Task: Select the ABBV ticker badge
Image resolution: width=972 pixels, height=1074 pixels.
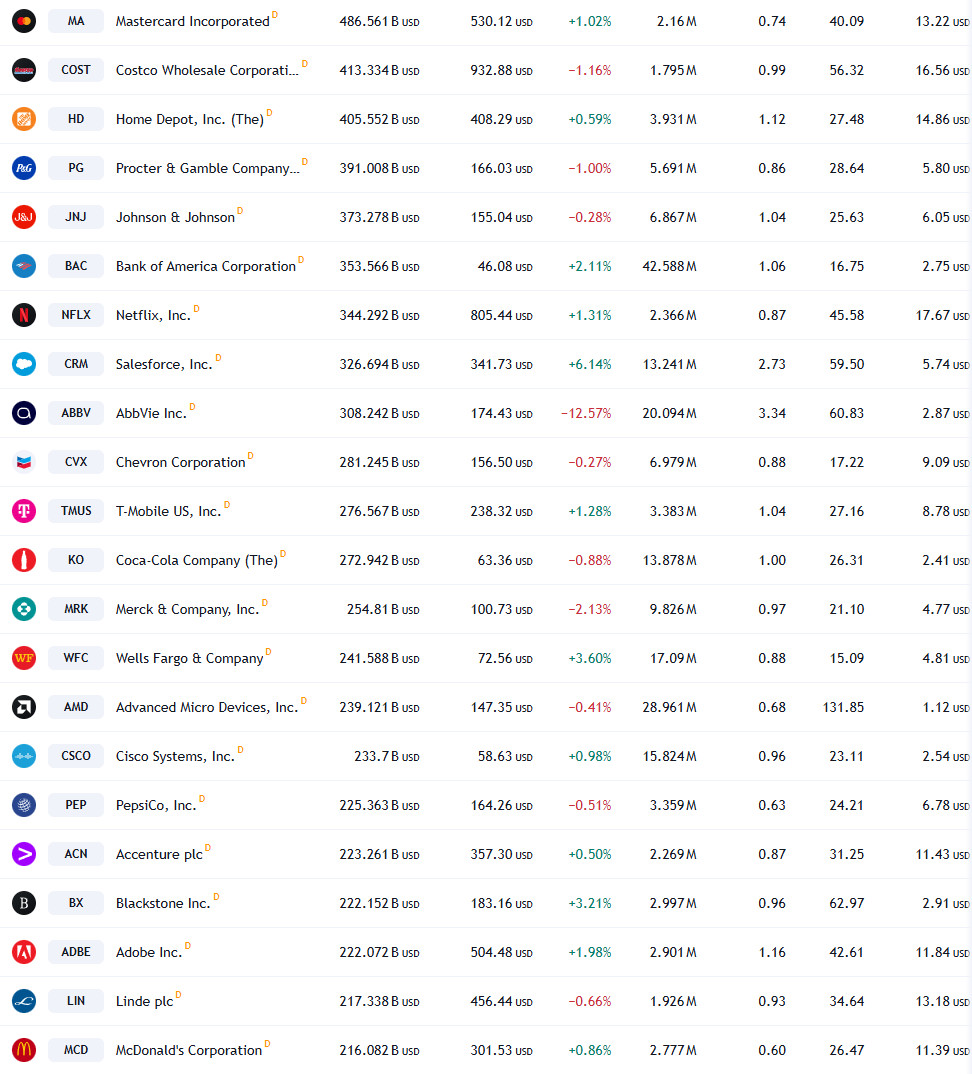Action: [76, 413]
